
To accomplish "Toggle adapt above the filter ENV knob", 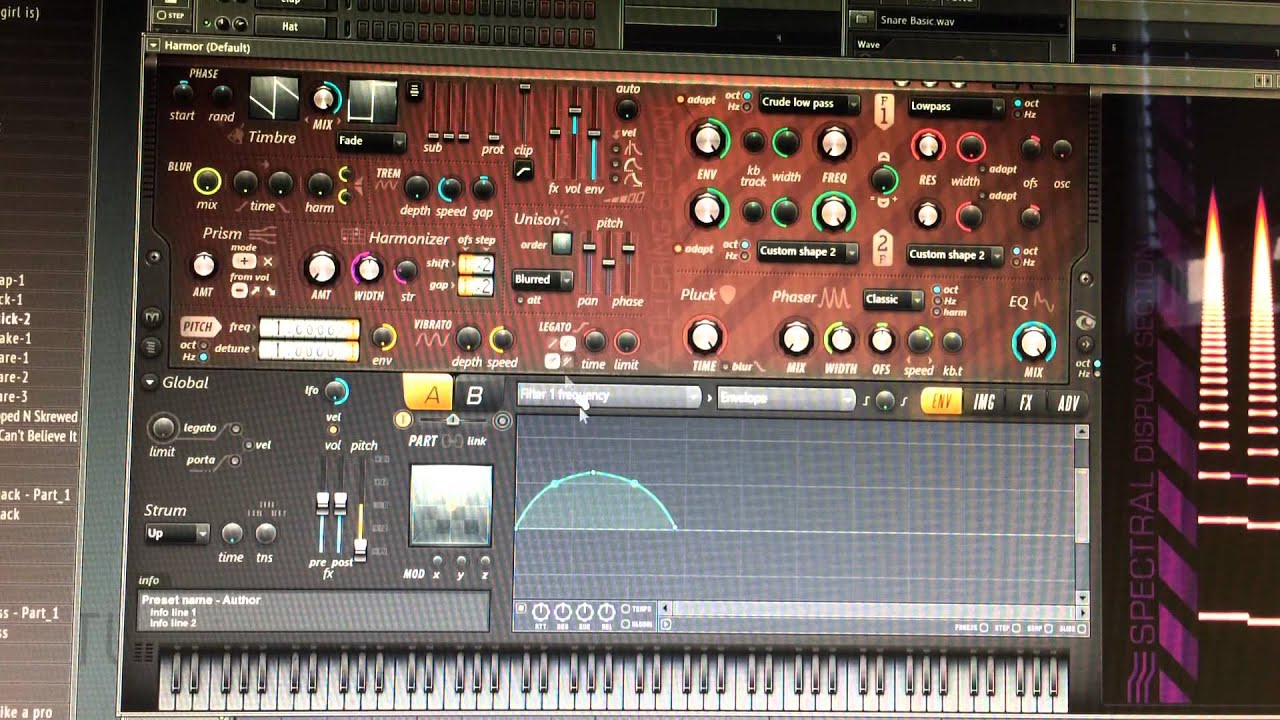I will click(x=680, y=100).
